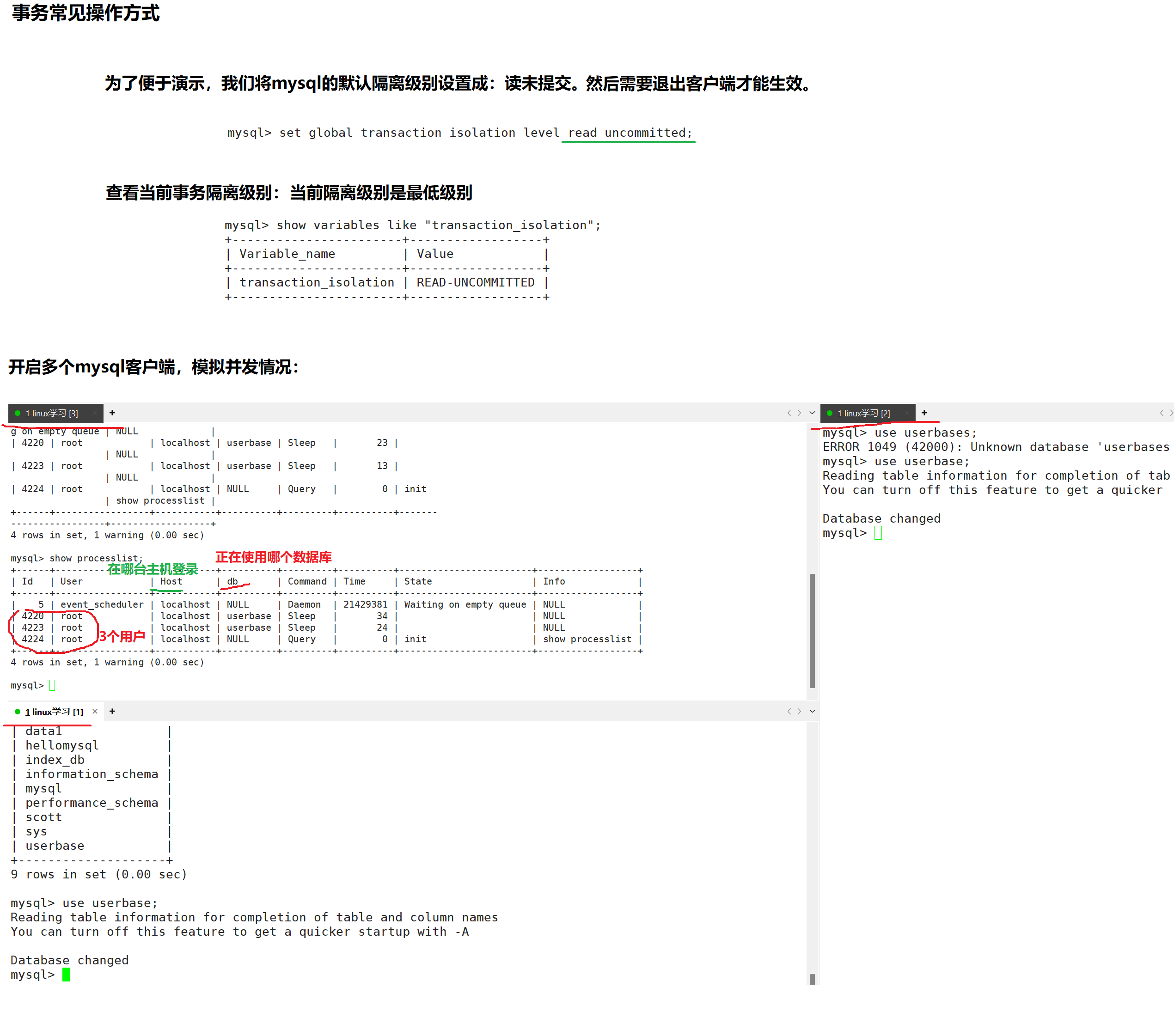The image size is (1174, 1036).
Task: Expand tab list dropdown in top-left pane
Action: click(812, 413)
